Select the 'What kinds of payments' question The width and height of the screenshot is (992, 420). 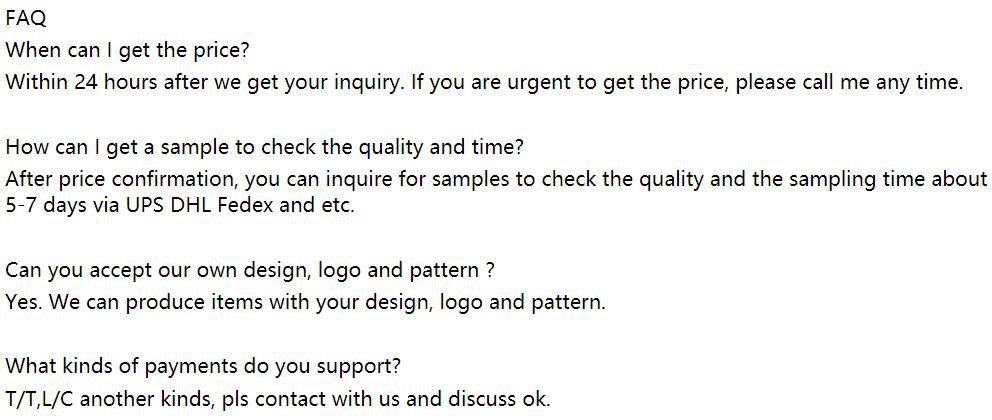click(x=203, y=367)
